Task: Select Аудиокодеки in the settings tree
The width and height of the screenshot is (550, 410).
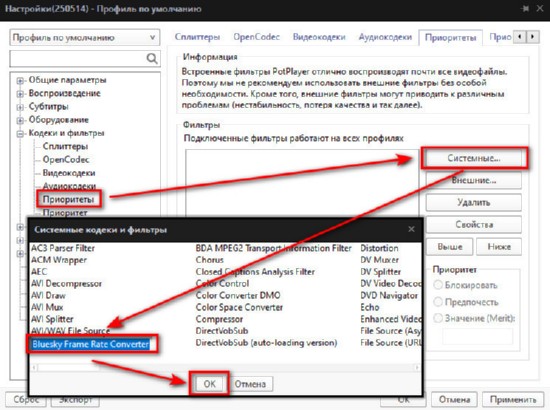Action: (69, 186)
